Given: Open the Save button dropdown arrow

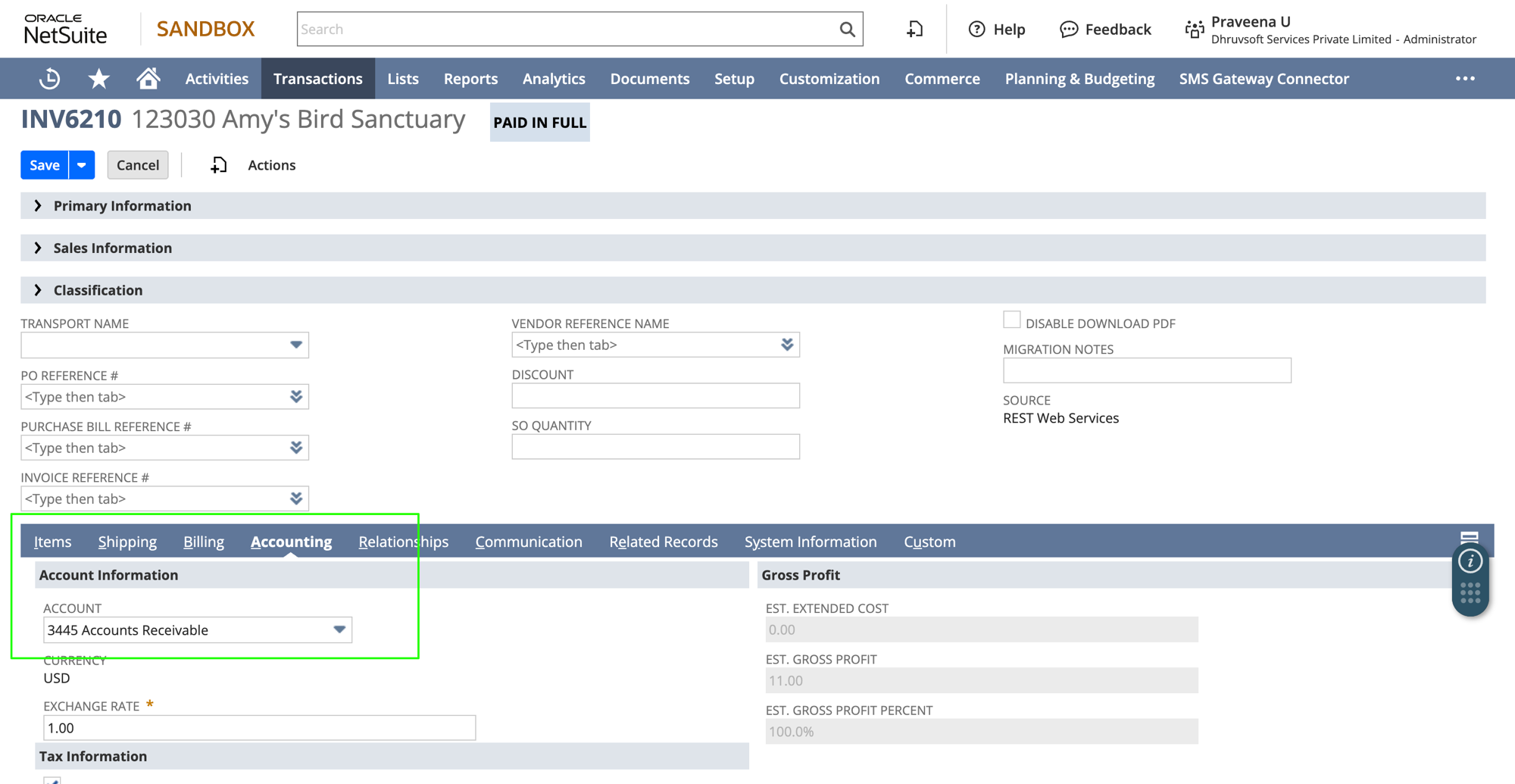Looking at the screenshot, I should click(82, 165).
